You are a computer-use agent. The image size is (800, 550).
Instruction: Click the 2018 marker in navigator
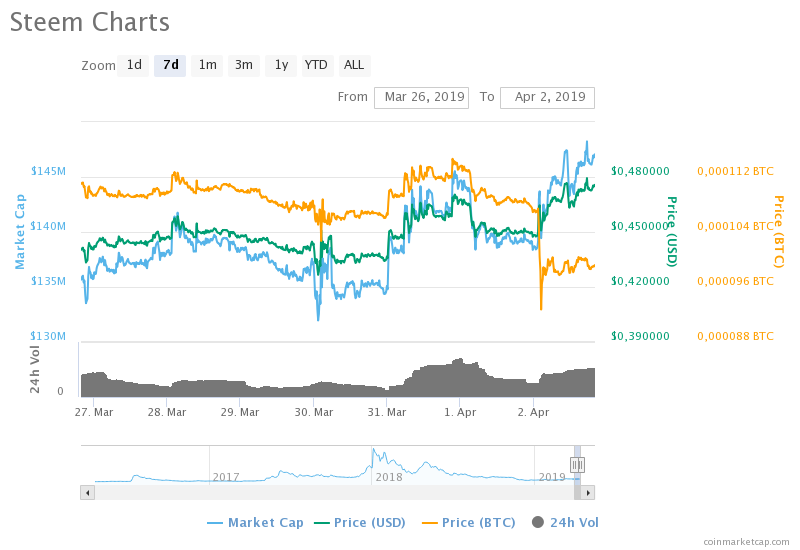(x=389, y=477)
